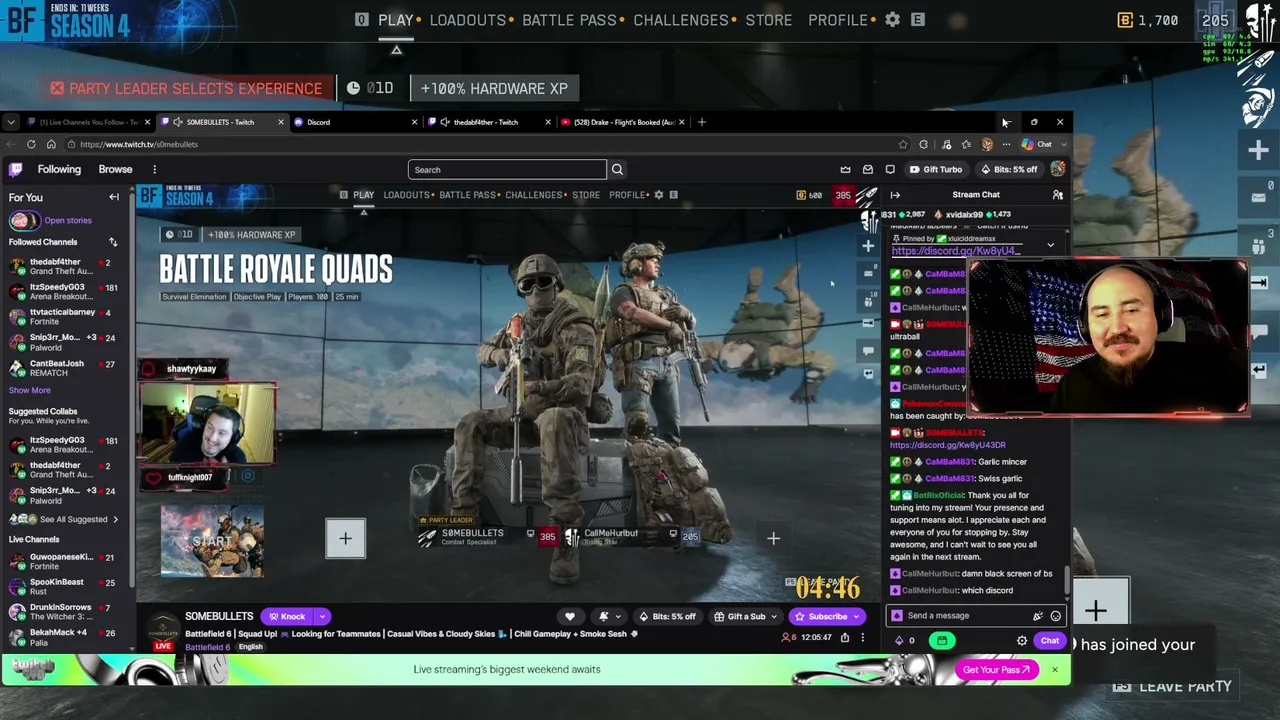Switch to thedabf4ther Twitch tab
Image resolution: width=1280 pixels, height=720 pixels.
(x=488, y=122)
